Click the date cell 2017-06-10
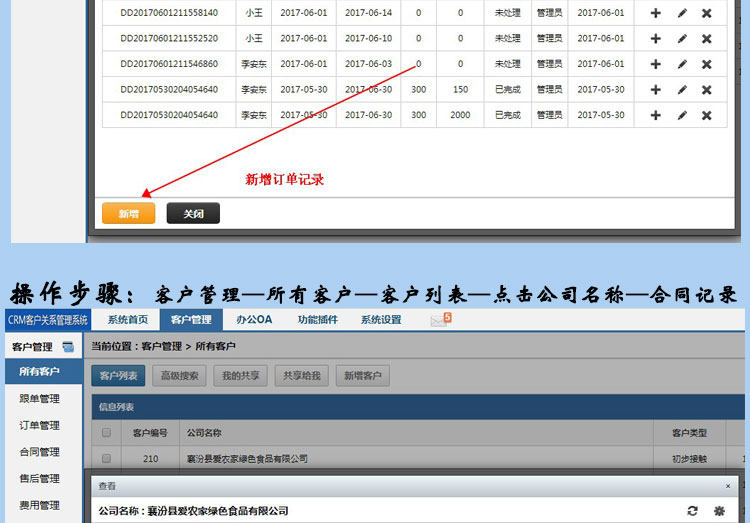750x523 pixels. [x=368, y=38]
